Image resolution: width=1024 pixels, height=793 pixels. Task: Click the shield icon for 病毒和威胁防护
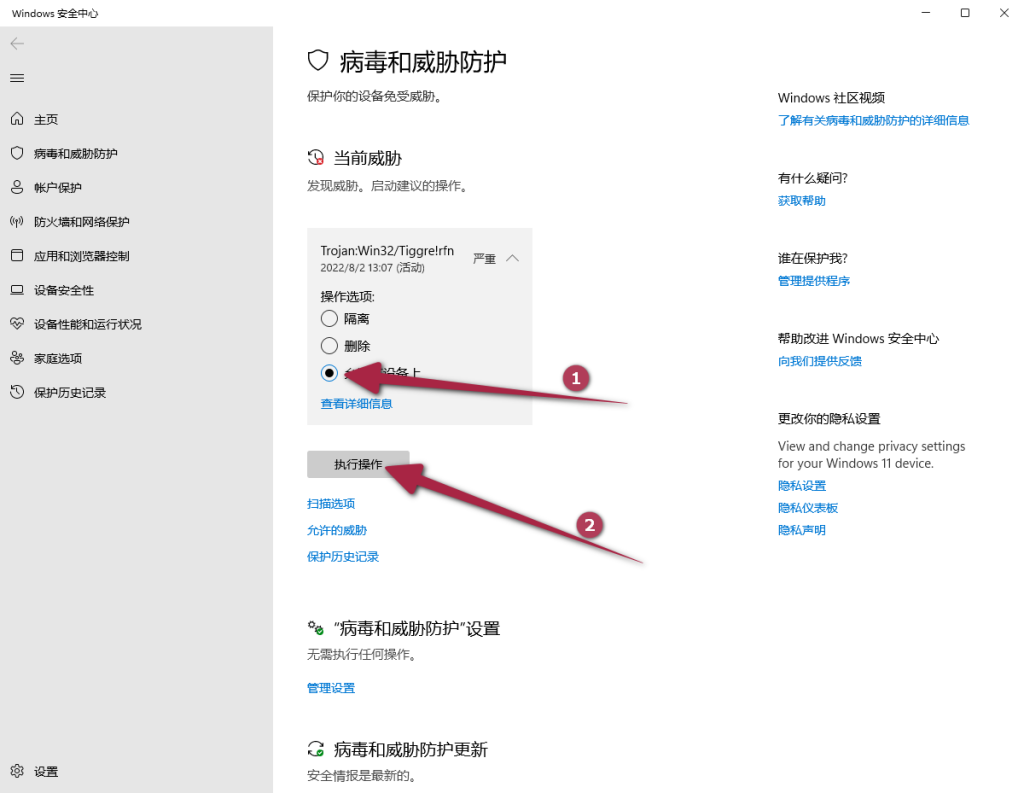(x=17, y=153)
